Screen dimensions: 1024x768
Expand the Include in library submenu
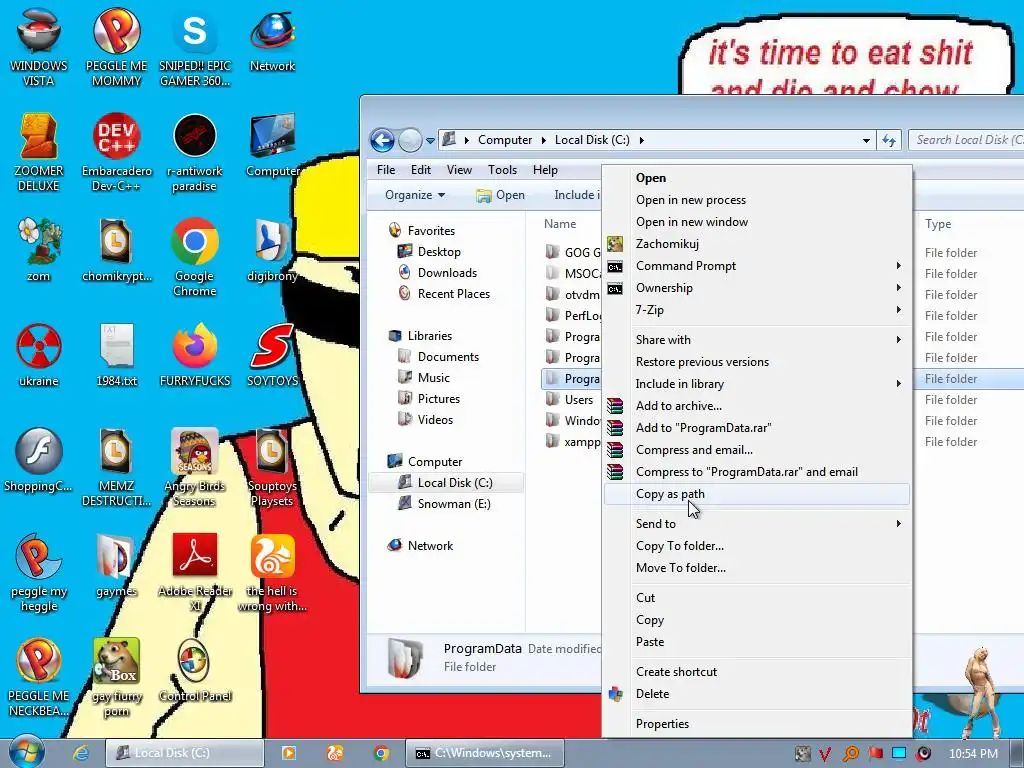(758, 384)
